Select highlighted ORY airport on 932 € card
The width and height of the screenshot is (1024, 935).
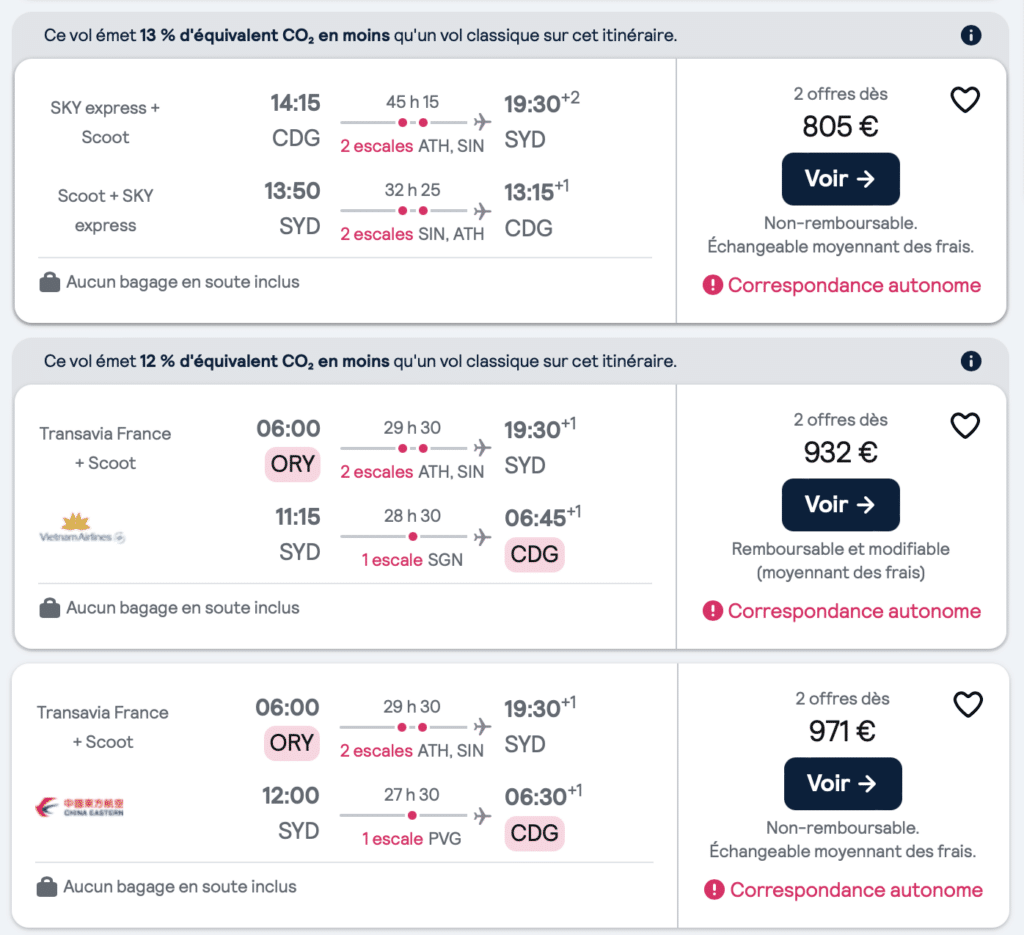point(293,464)
